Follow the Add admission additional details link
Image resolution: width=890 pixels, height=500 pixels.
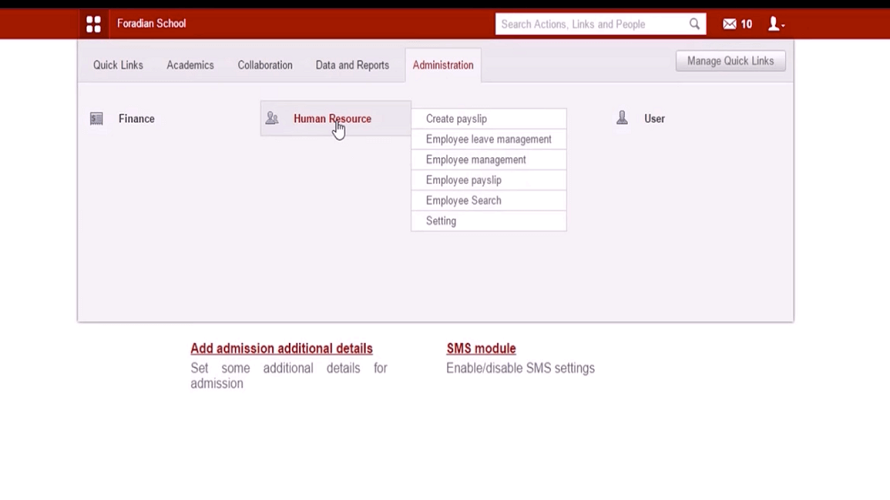pyautogui.click(x=281, y=349)
